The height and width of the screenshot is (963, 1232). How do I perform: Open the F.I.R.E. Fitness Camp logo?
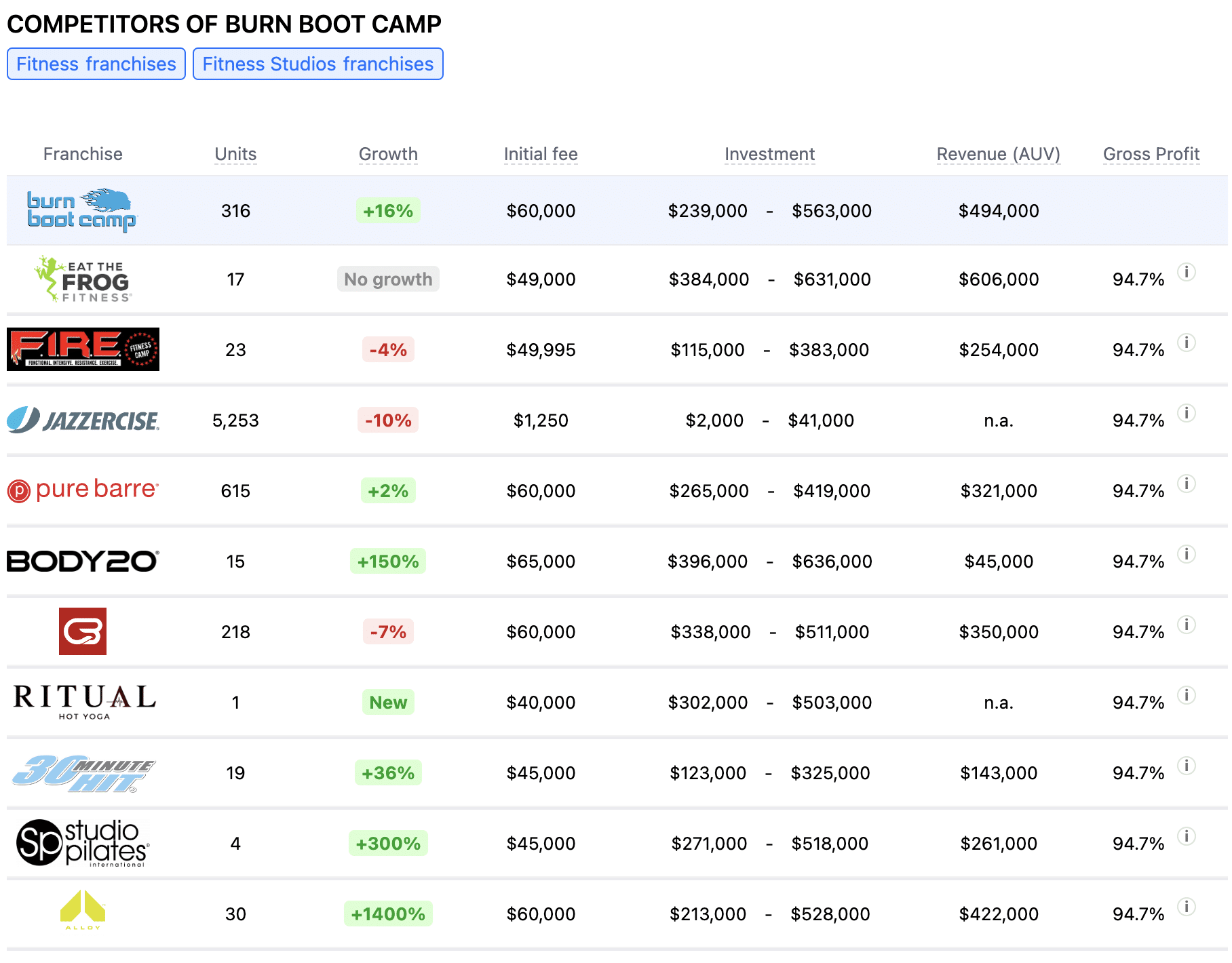click(x=83, y=349)
